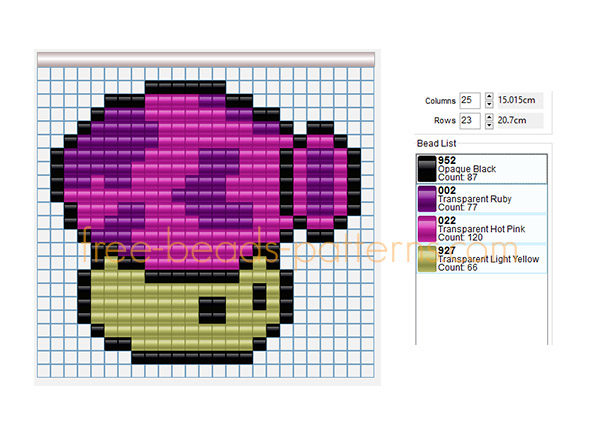Click the Columns input field showing 25
This screenshot has height=440, width=600.
tap(470, 100)
